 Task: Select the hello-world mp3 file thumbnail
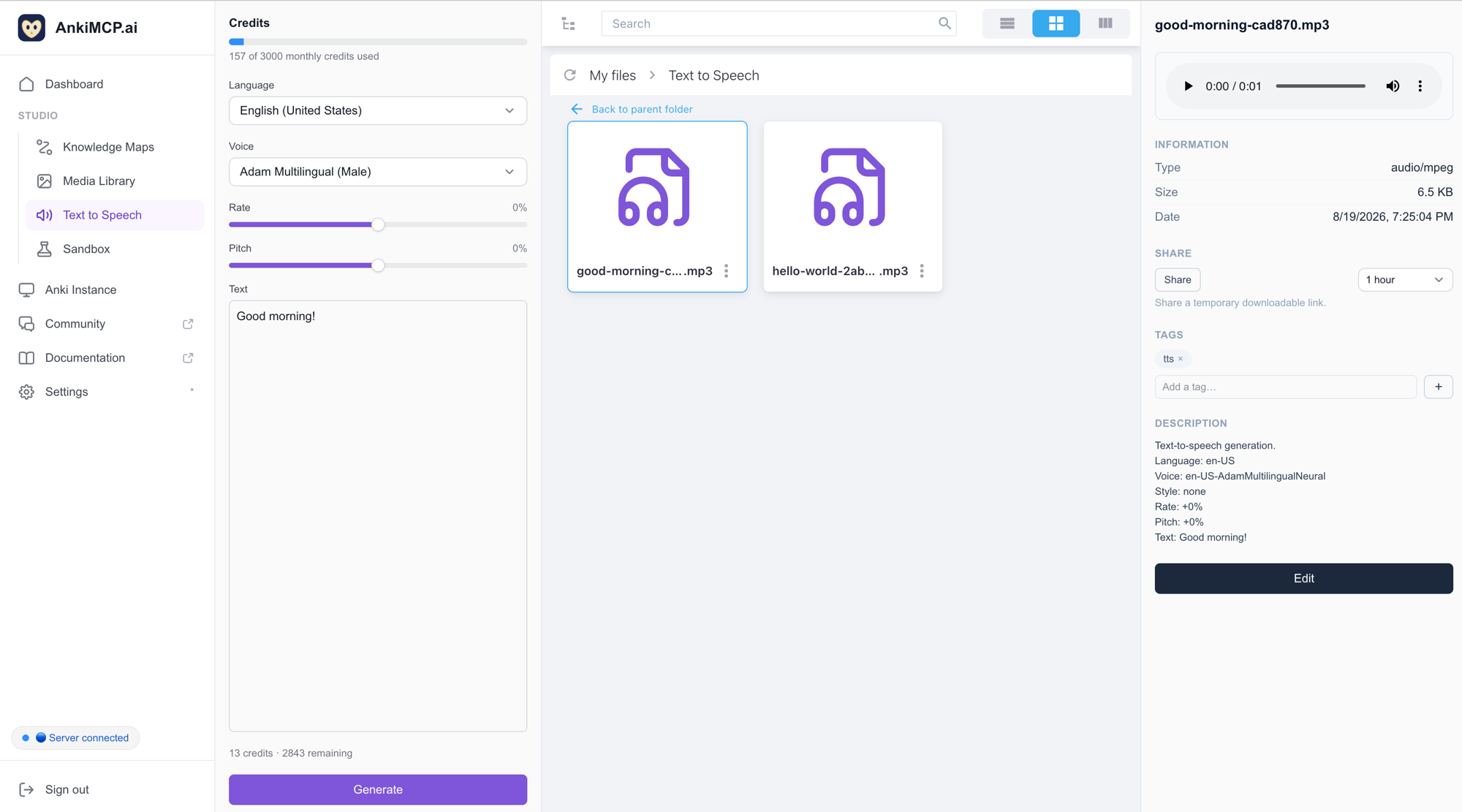click(x=849, y=187)
